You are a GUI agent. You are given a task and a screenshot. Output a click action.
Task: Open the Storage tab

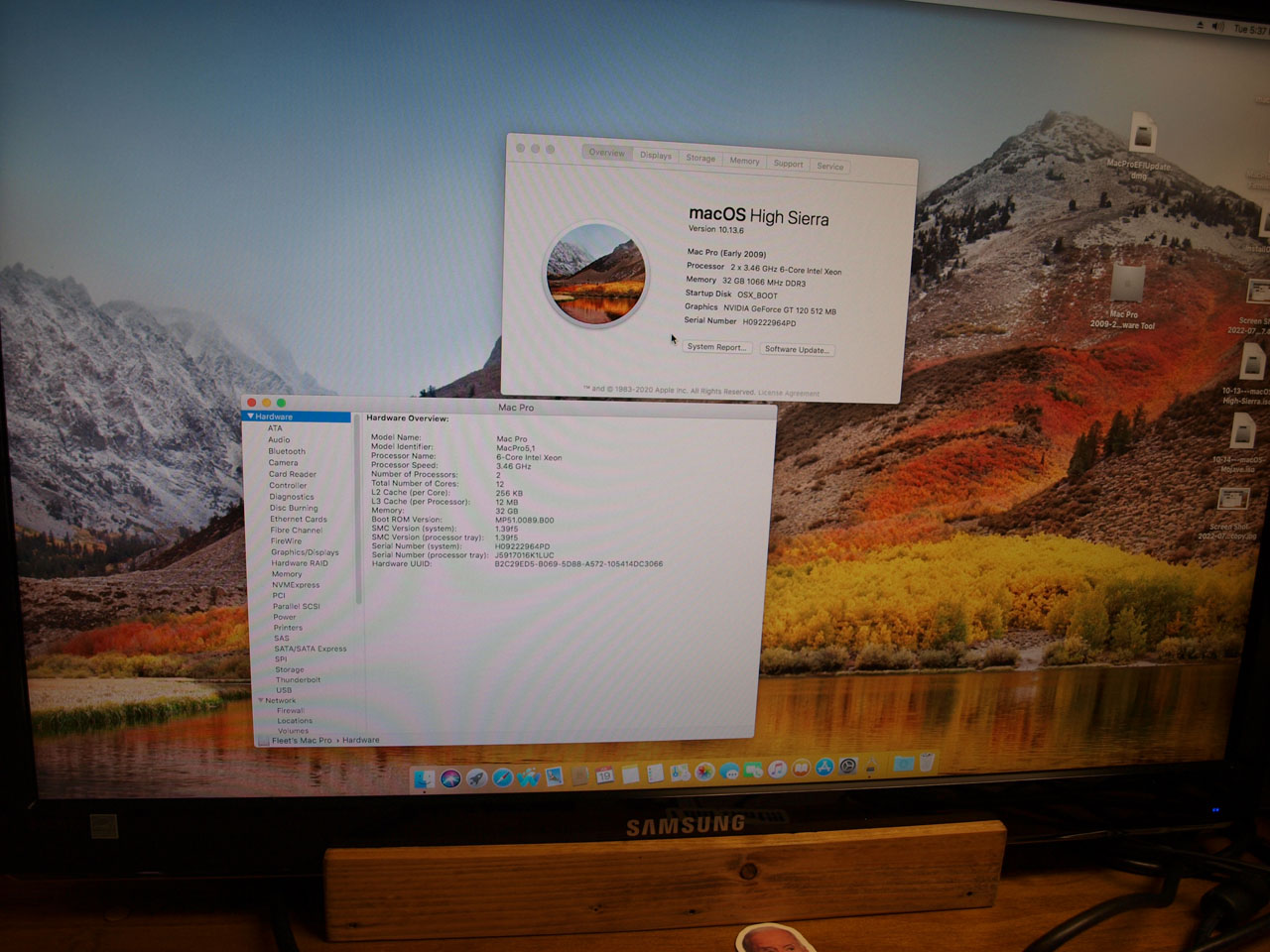(700, 159)
